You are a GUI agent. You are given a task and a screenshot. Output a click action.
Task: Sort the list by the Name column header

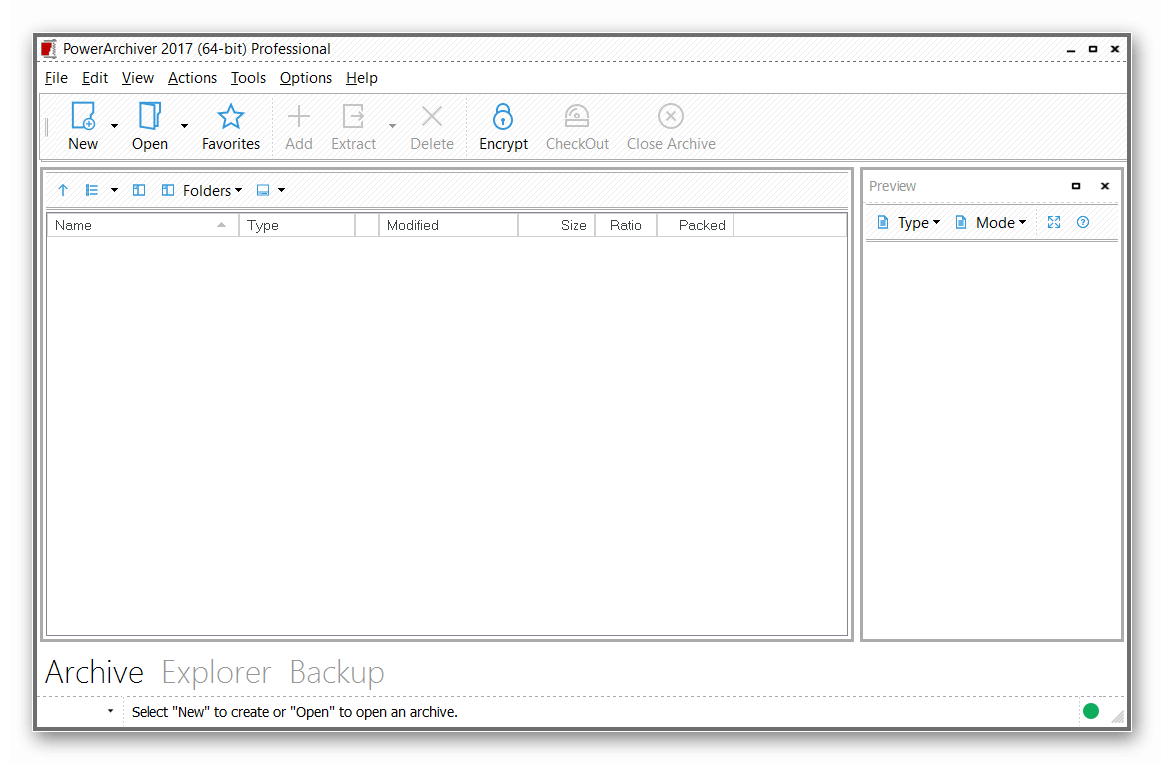click(140, 225)
